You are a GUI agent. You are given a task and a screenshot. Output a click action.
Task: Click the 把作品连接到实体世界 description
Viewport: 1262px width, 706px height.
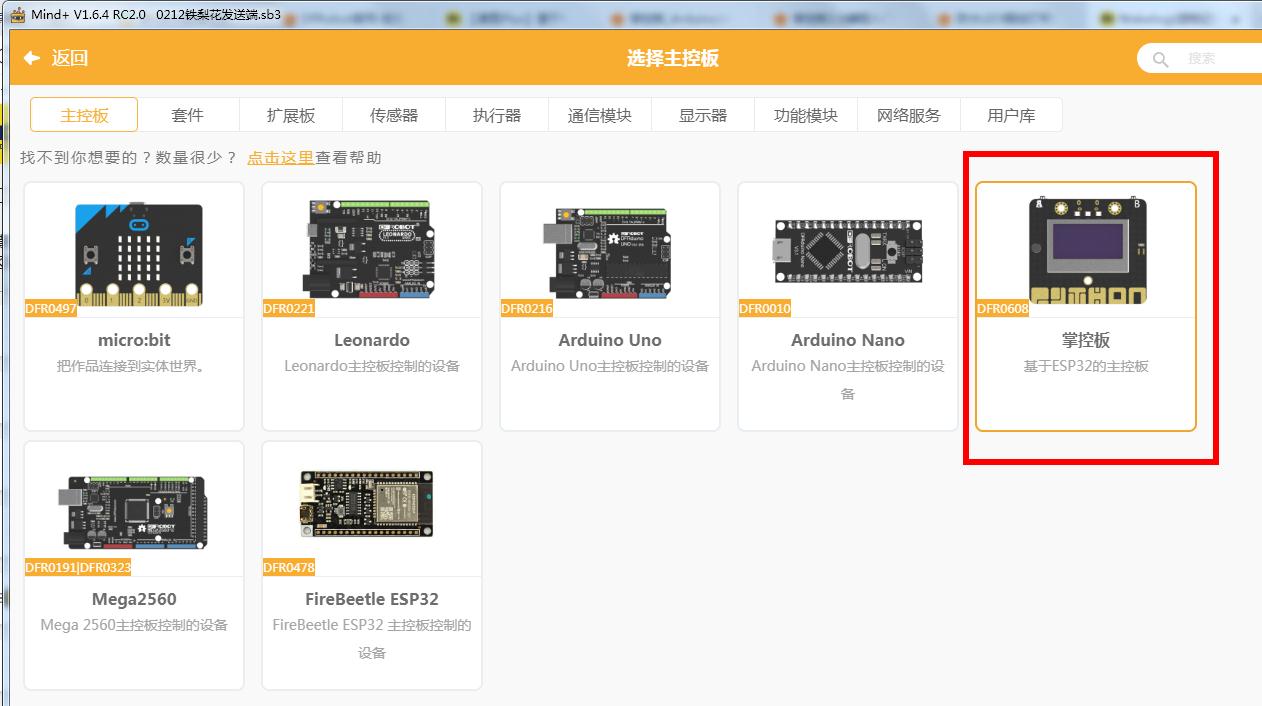(131, 366)
